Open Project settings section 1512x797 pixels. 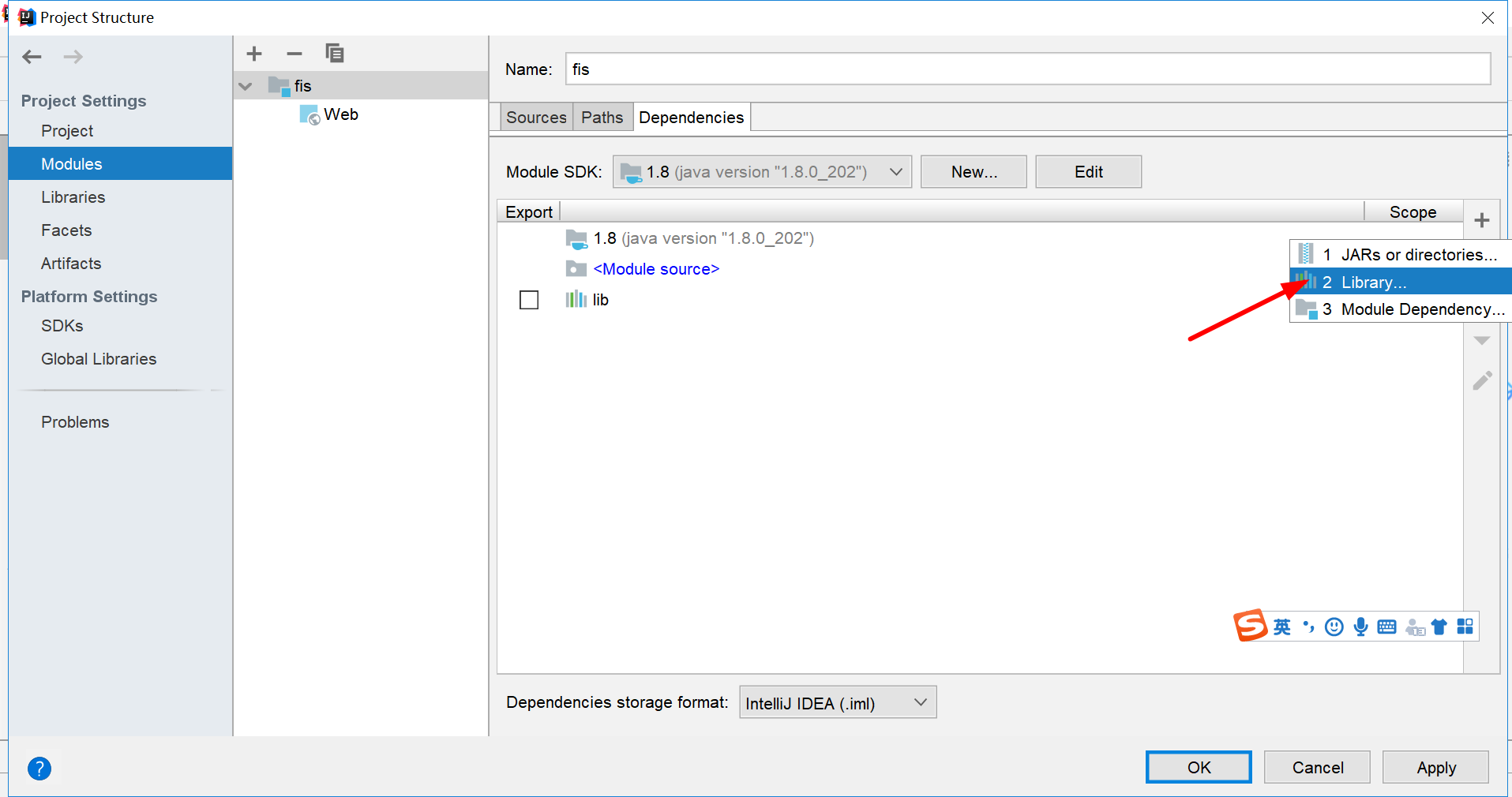[x=67, y=131]
